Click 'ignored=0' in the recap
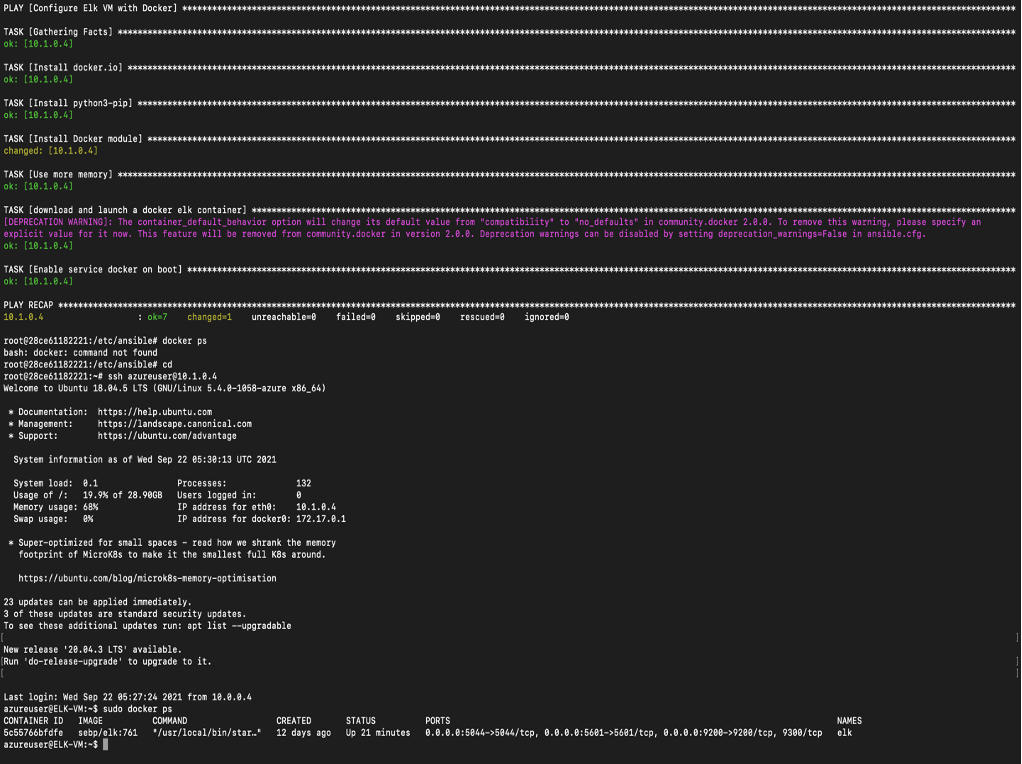 pyautogui.click(x=547, y=317)
